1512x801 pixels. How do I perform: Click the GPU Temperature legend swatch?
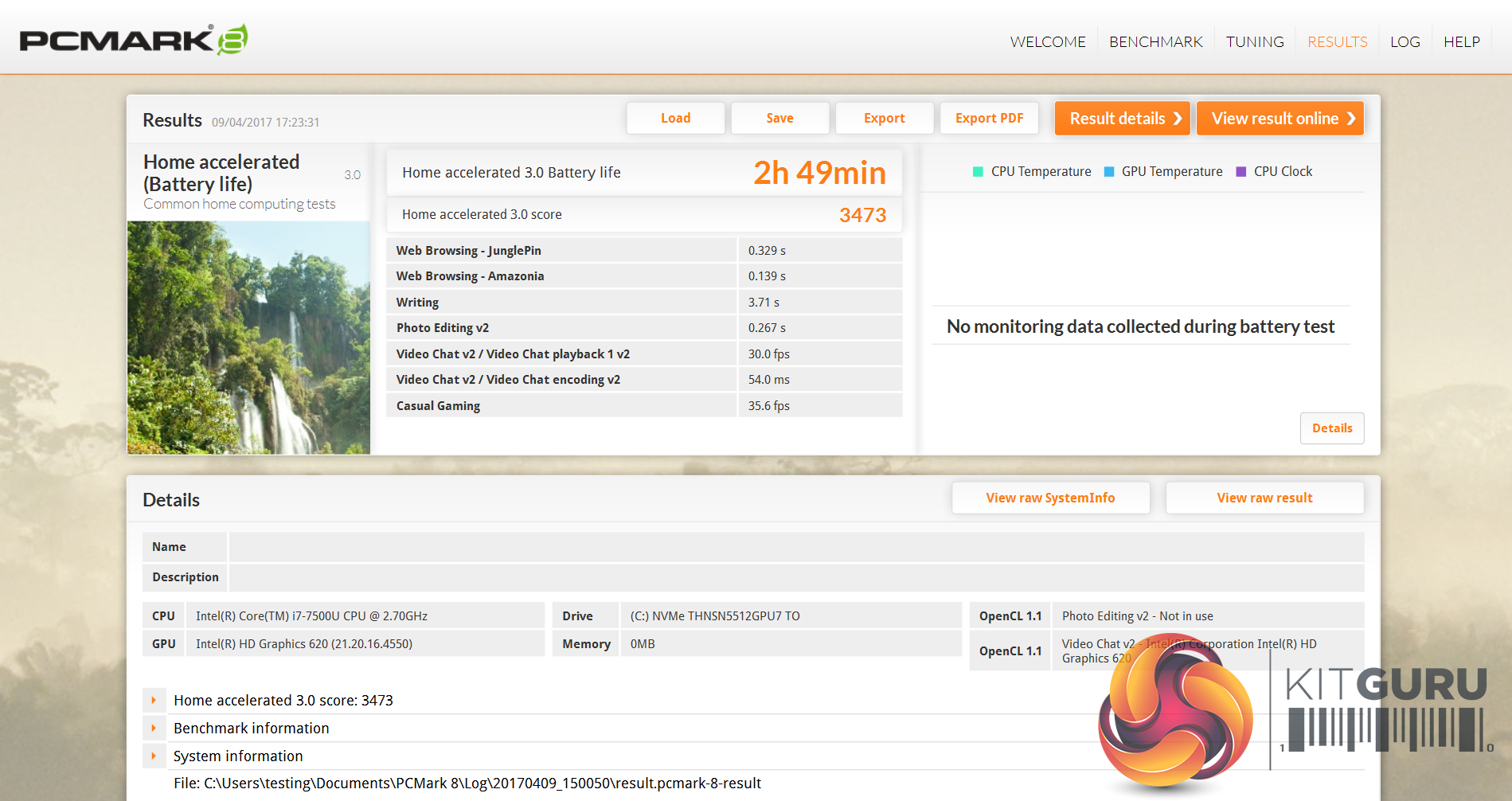pos(1109,172)
